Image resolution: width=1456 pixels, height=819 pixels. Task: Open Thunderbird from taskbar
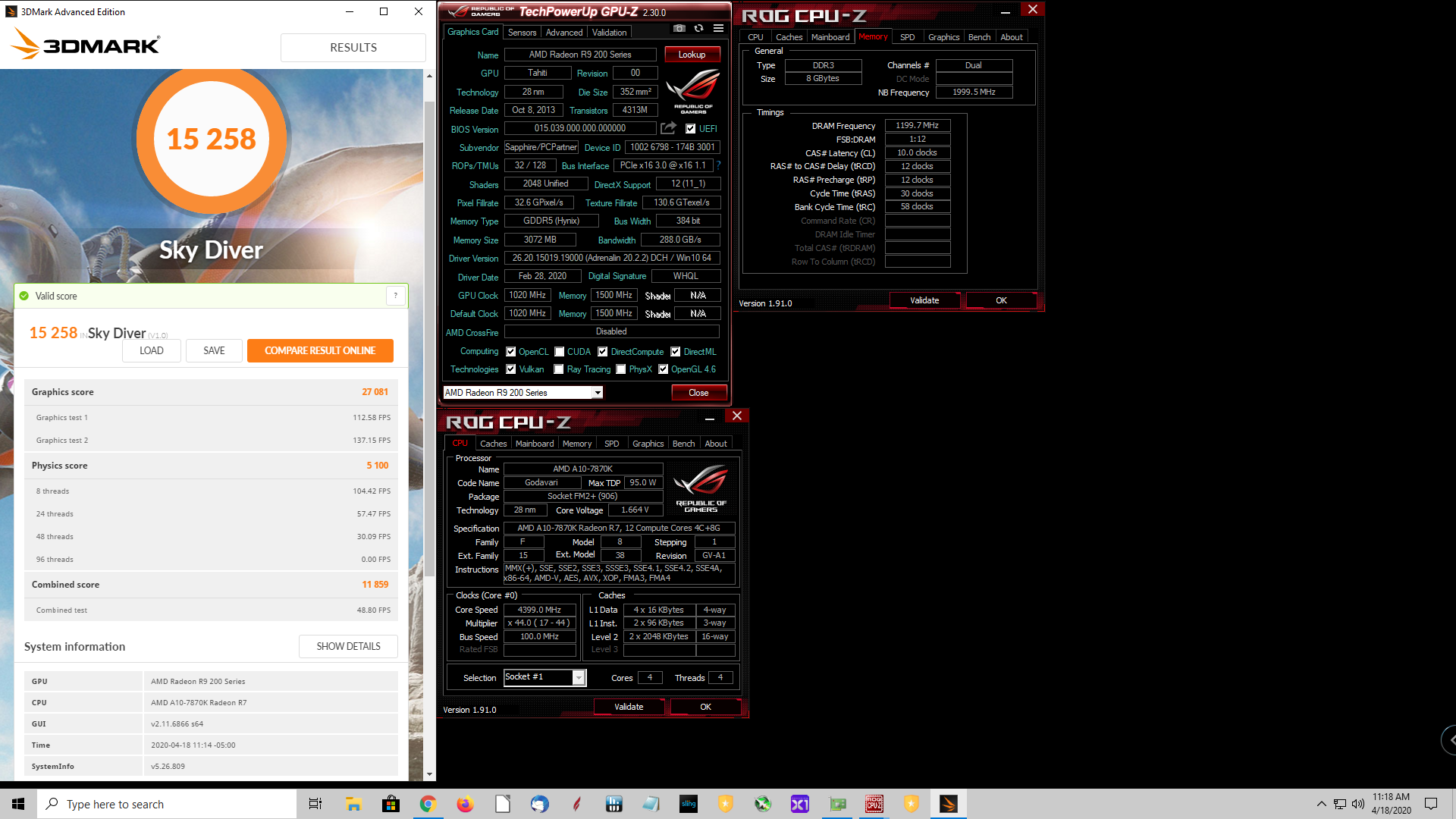539,804
